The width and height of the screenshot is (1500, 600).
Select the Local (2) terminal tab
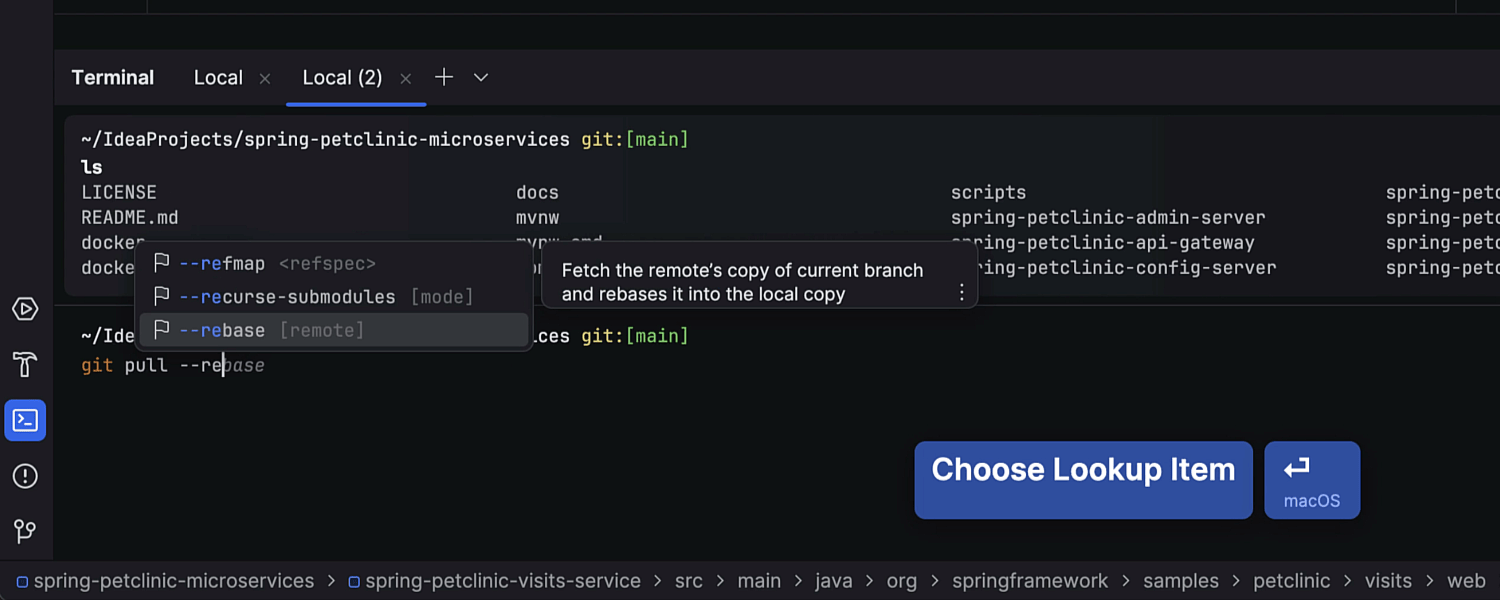pos(342,77)
